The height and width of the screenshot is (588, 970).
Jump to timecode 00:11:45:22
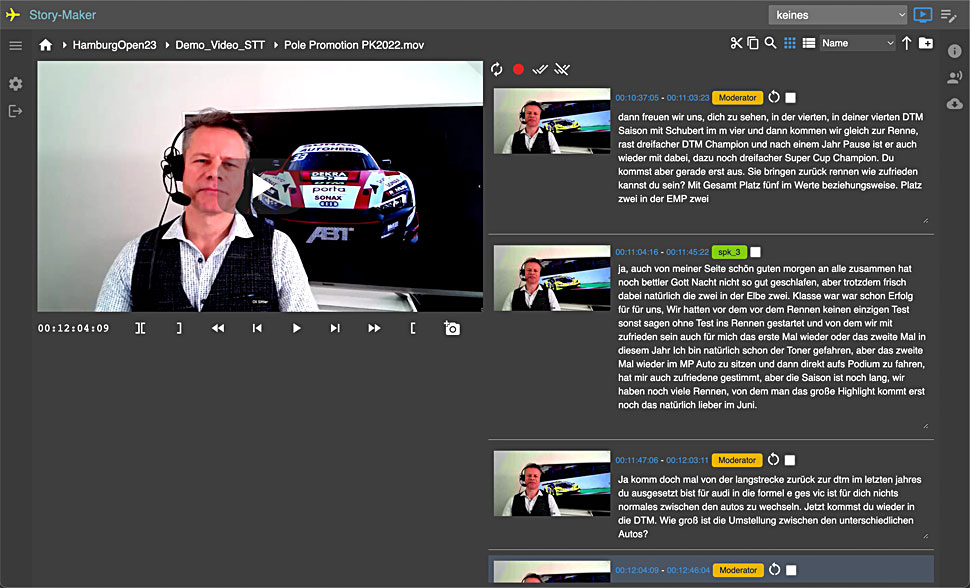687,252
